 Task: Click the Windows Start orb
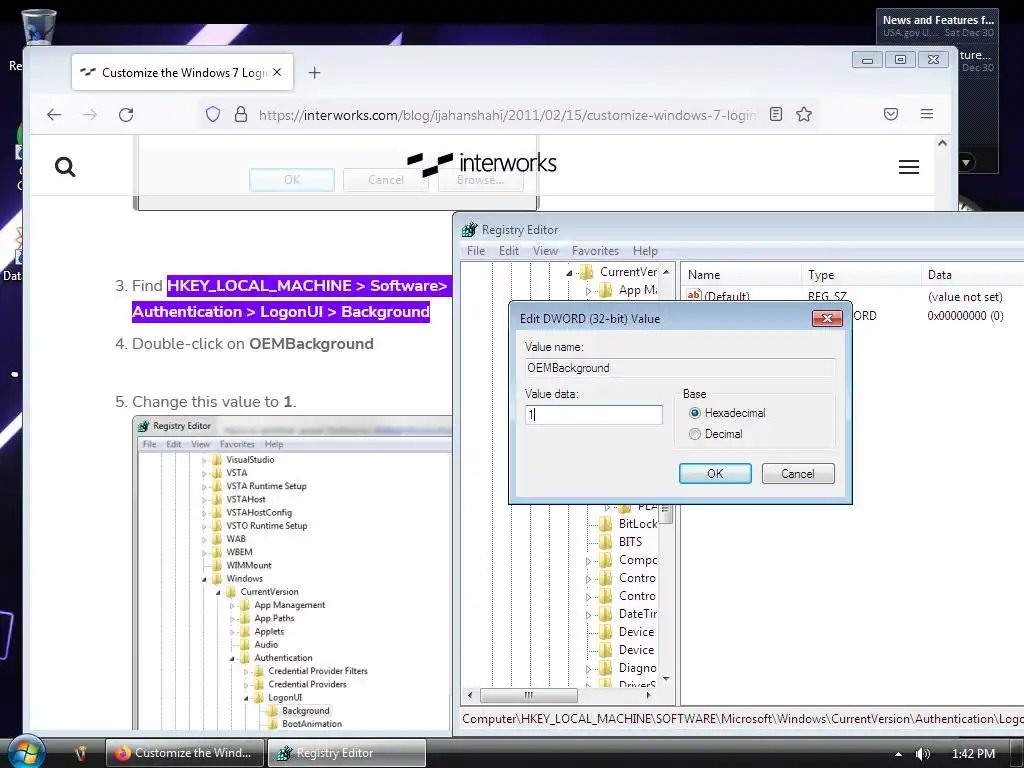pos(25,752)
